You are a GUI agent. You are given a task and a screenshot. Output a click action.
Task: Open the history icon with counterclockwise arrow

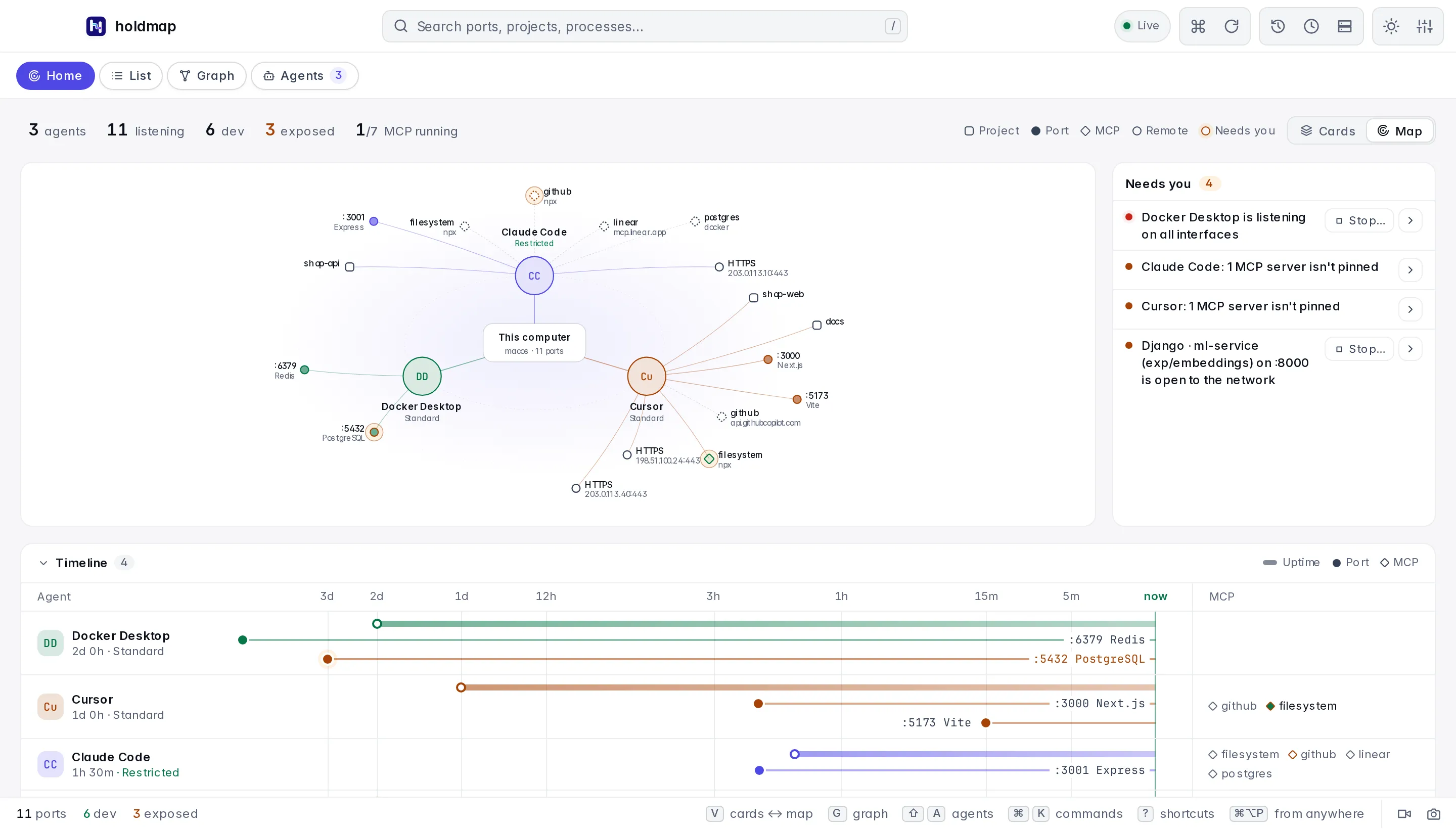tap(1278, 26)
